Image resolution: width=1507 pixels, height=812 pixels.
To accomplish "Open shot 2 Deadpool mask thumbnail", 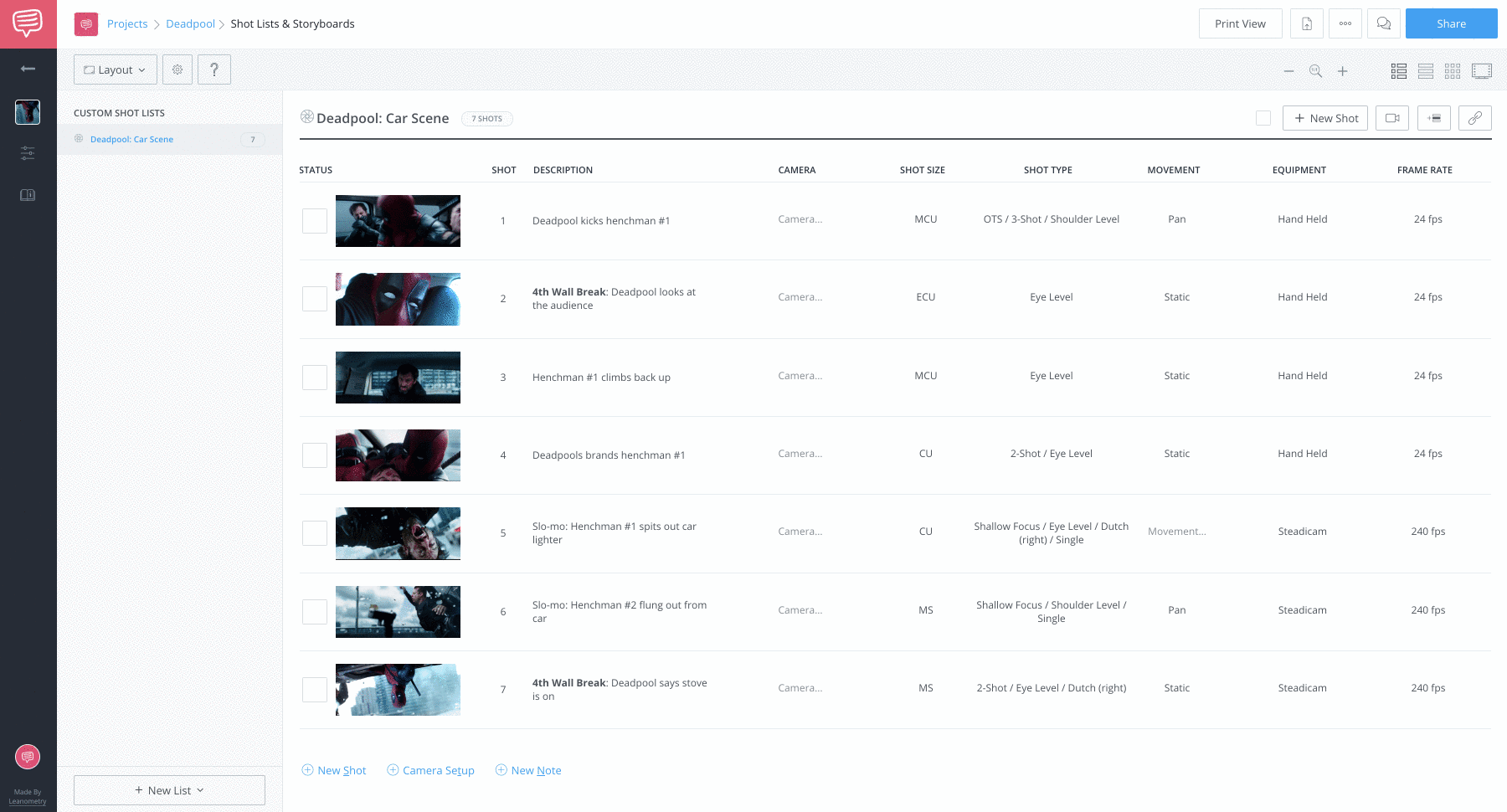I will click(398, 299).
